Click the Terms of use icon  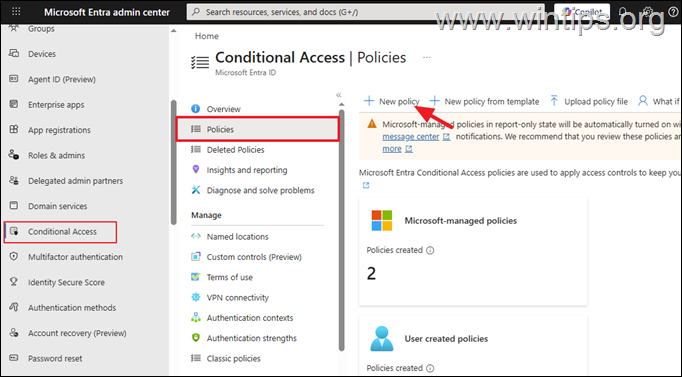(x=196, y=277)
